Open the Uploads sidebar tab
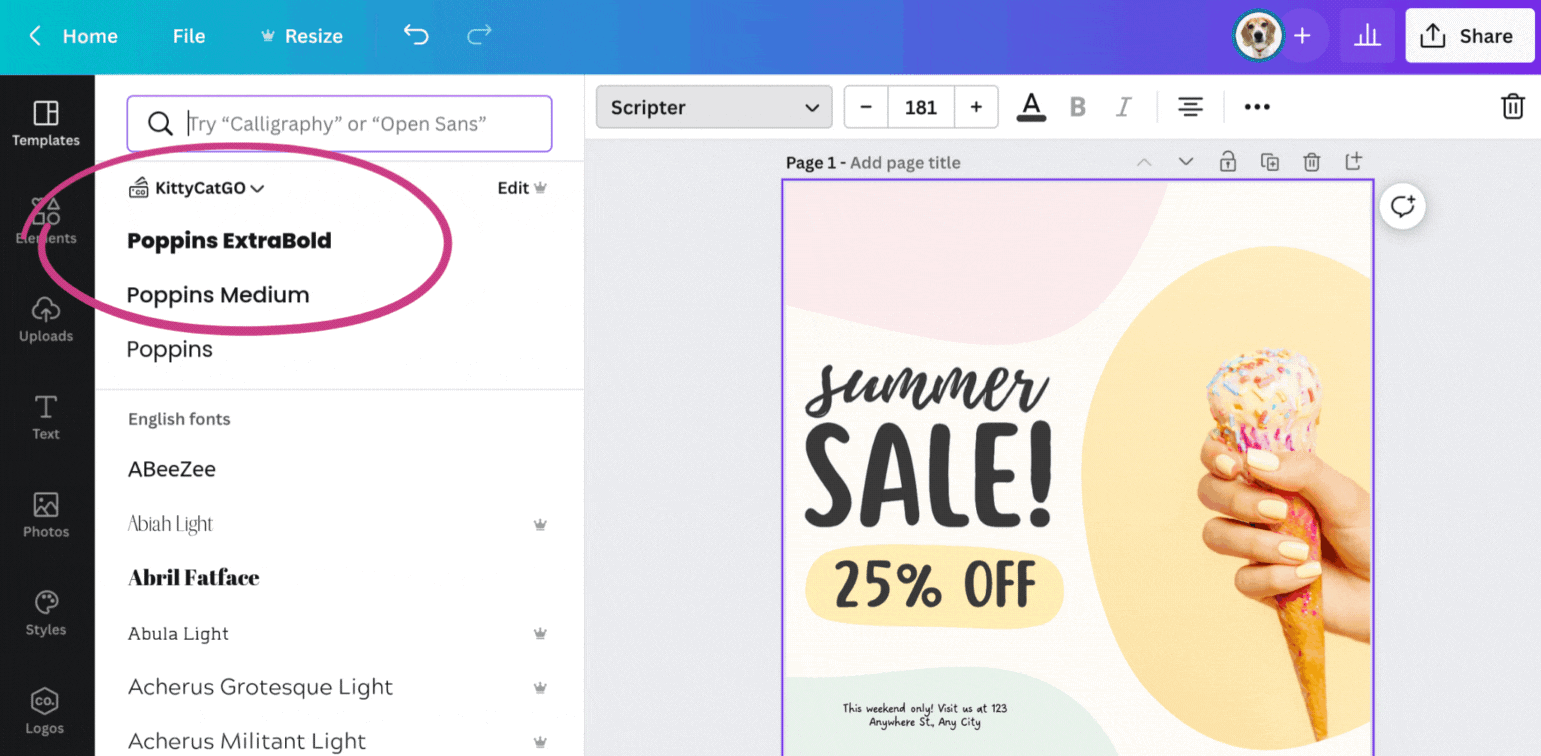 tap(46, 320)
